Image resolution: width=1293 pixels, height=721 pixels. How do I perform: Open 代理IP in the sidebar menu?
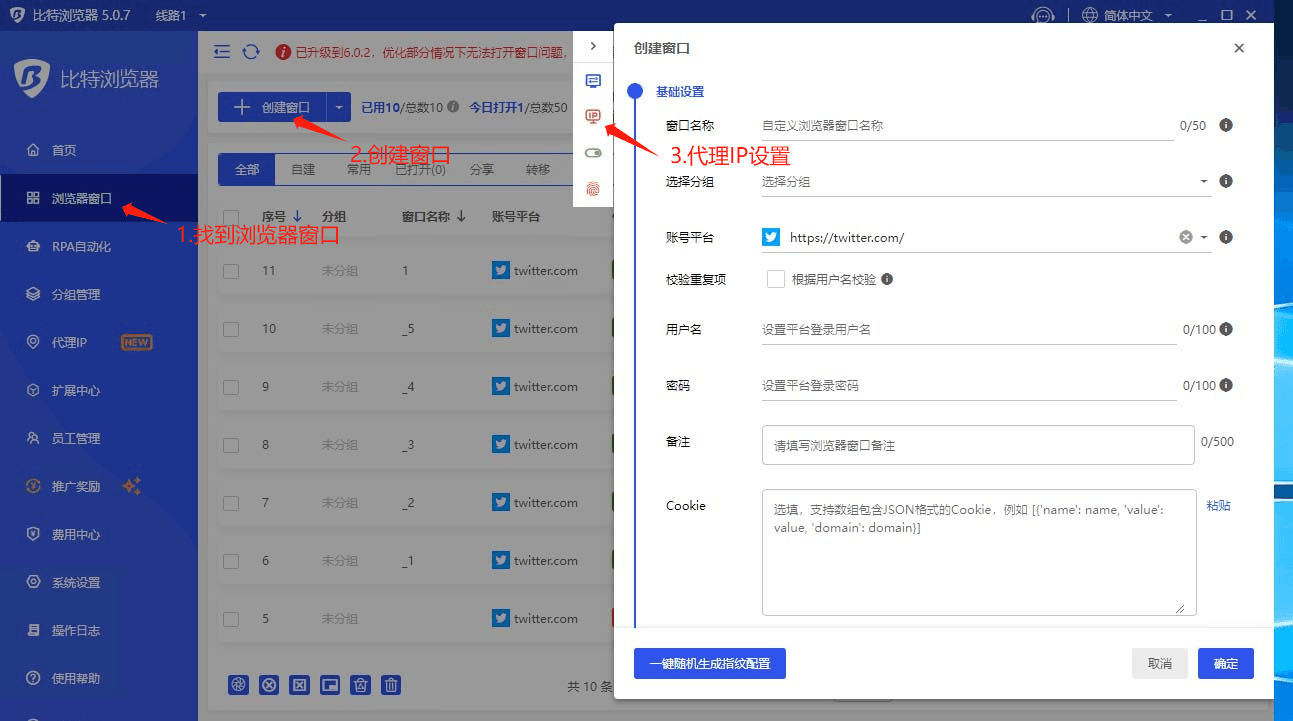pyautogui.click(x=70, y=343)
